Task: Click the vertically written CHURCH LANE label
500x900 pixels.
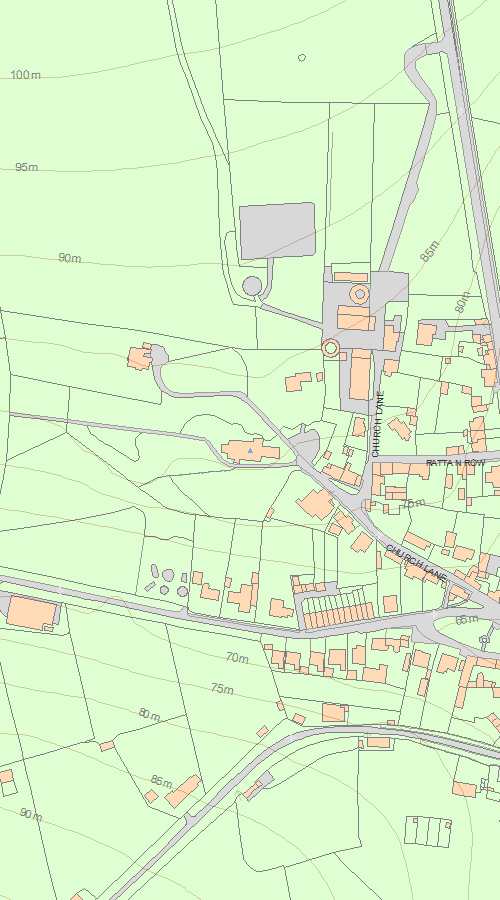Action: [x=376, y=424]
